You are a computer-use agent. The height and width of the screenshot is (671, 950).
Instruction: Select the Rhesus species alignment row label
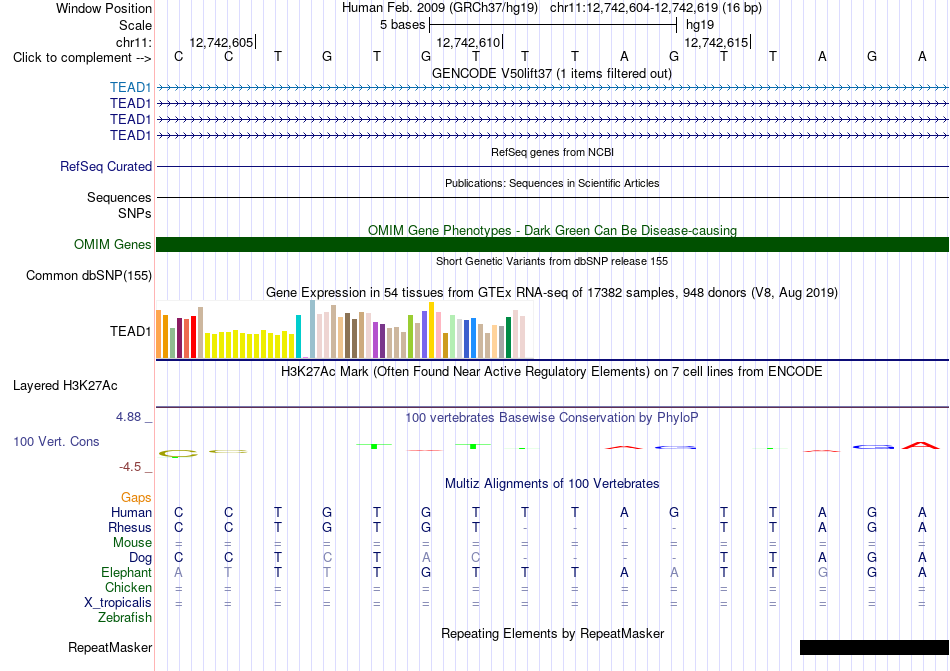pos(130,527)
